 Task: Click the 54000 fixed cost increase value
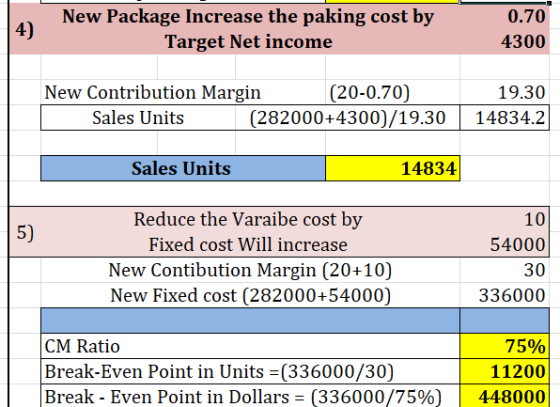point(504,245)
